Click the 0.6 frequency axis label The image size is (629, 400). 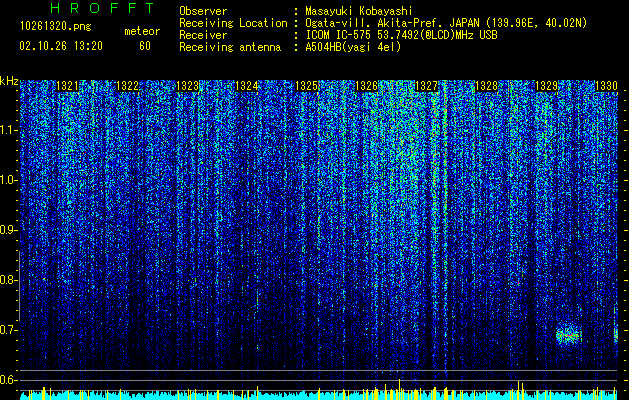(9, 380)
